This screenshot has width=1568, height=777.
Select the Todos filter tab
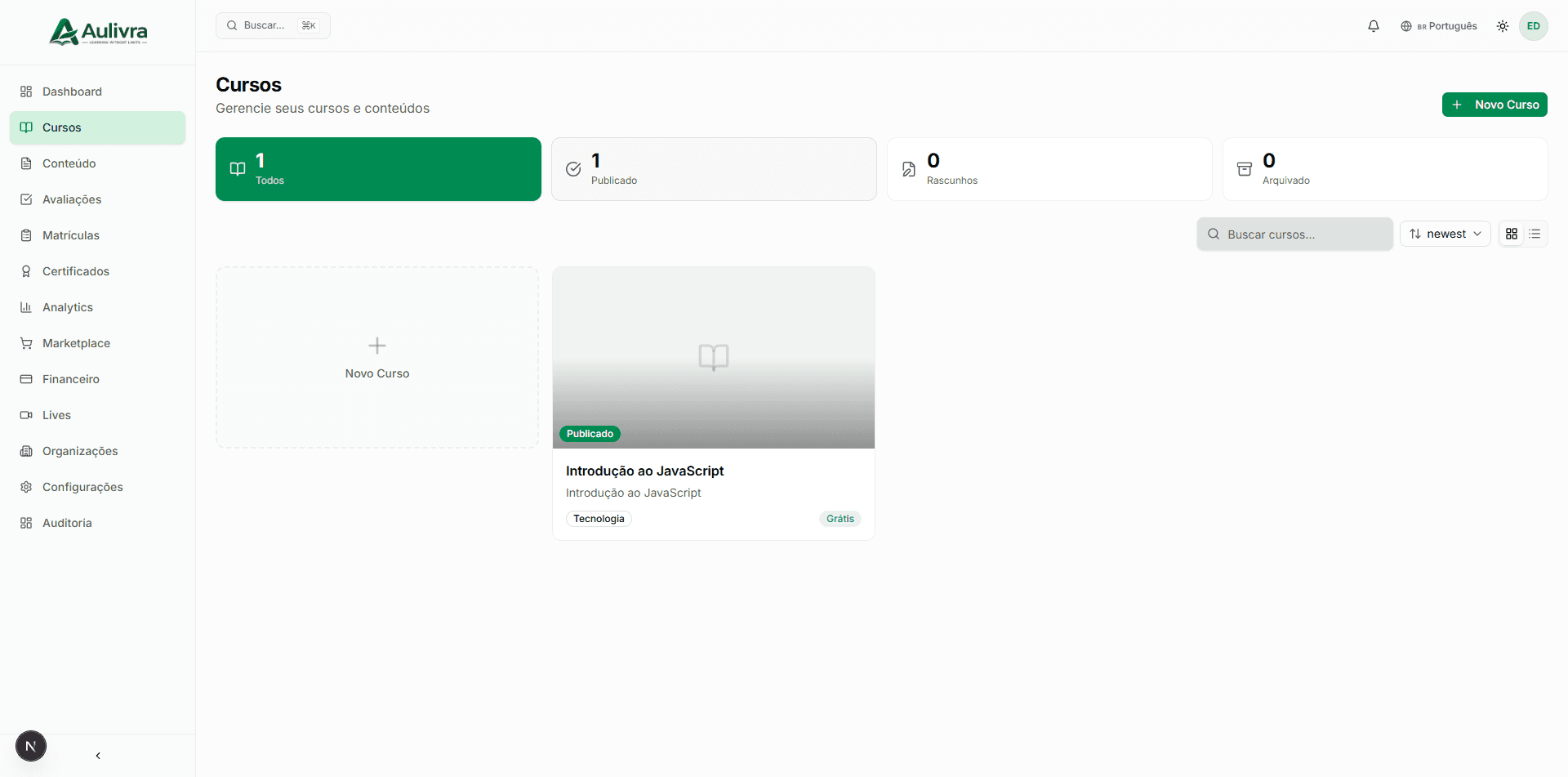[378, 169]
